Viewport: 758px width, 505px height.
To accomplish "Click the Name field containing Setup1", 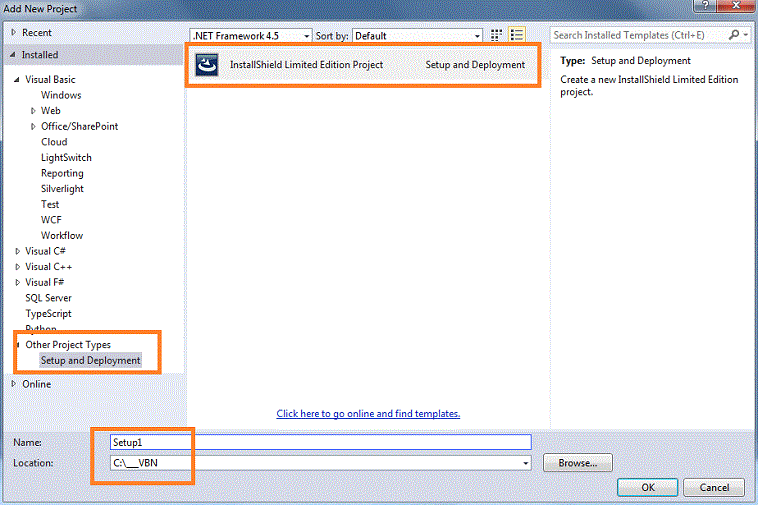I will pos(321,442).
